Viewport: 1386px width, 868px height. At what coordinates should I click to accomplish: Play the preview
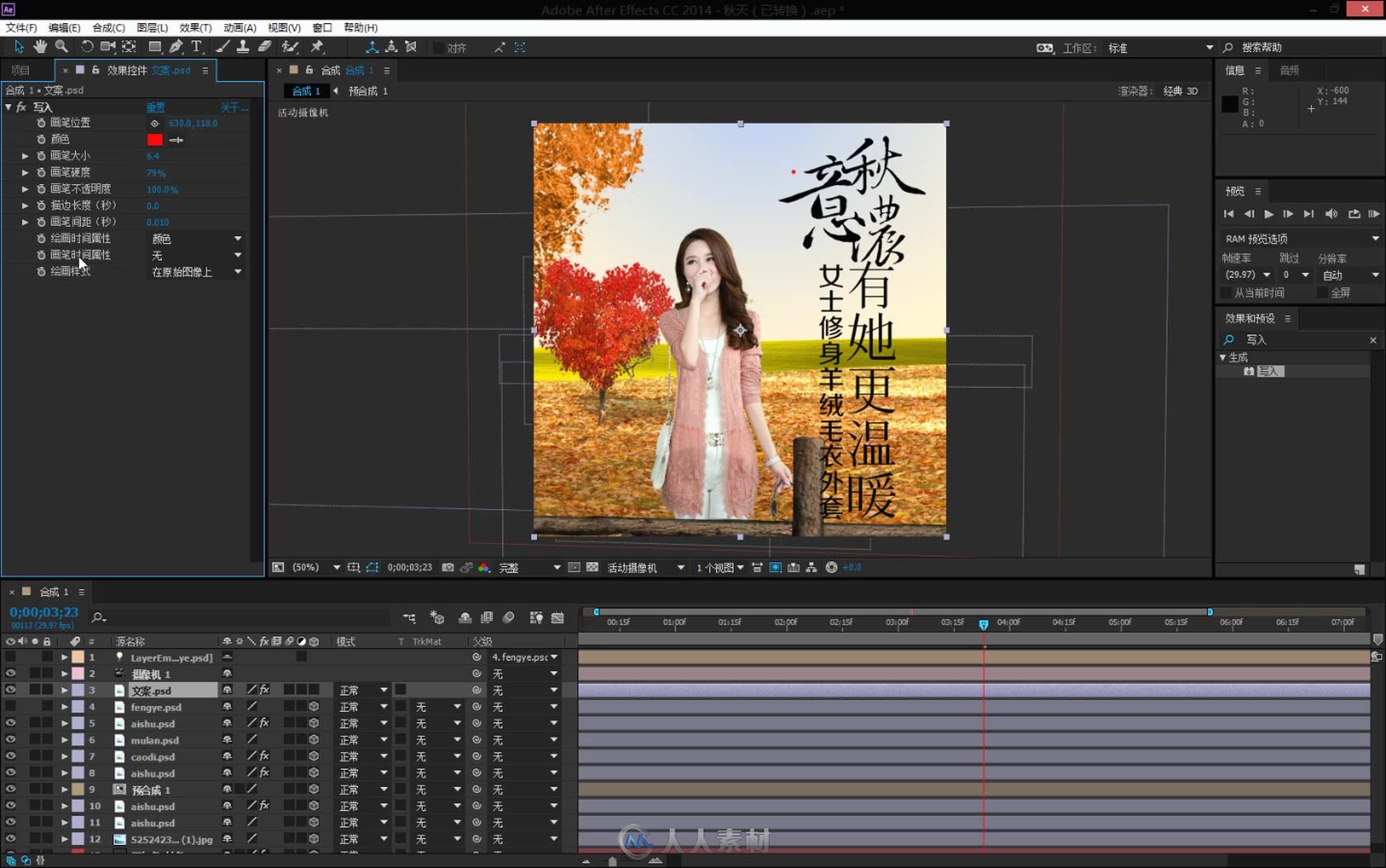(1269, 214)
